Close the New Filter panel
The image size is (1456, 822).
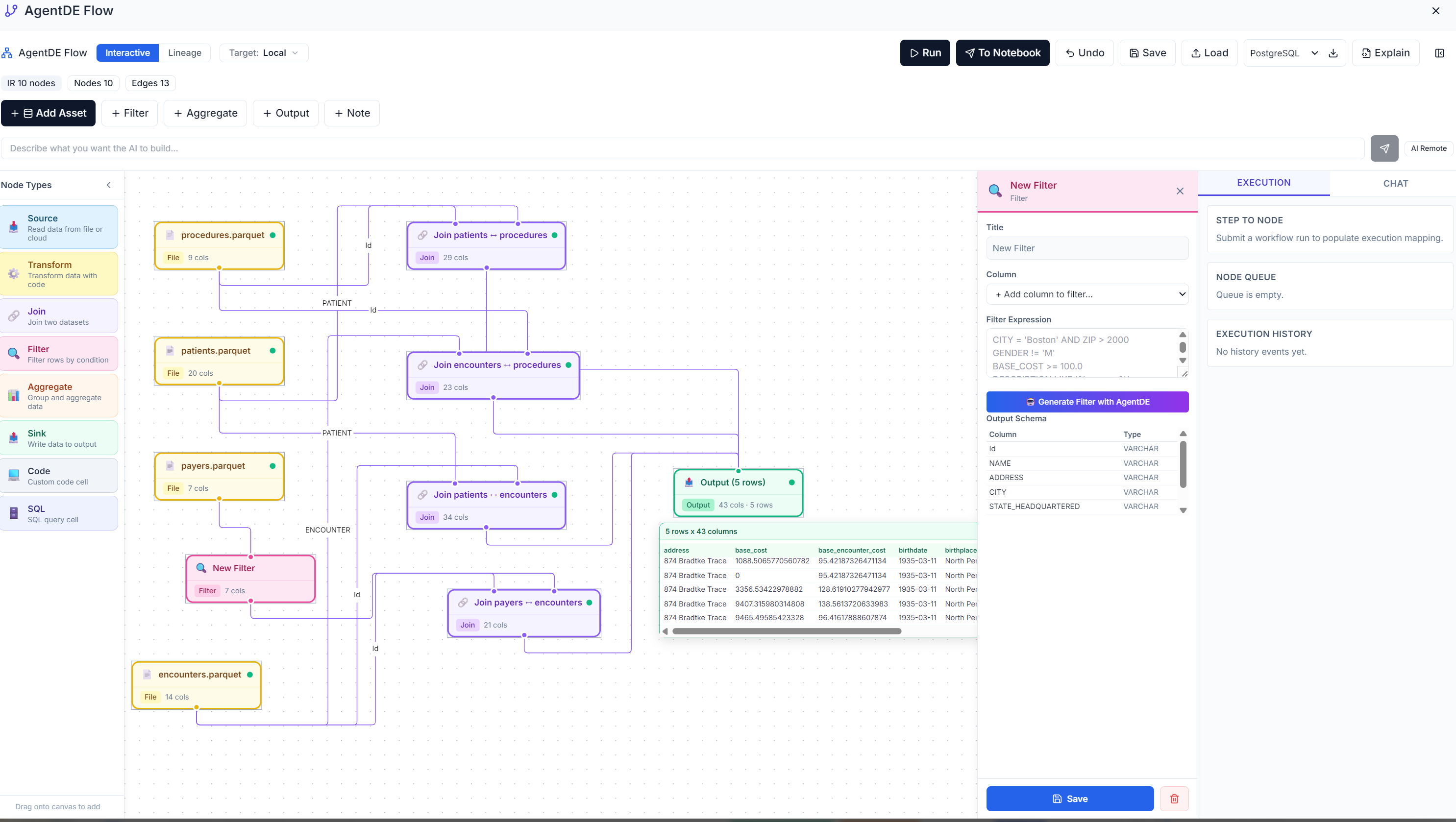(x=1180, y=191)
